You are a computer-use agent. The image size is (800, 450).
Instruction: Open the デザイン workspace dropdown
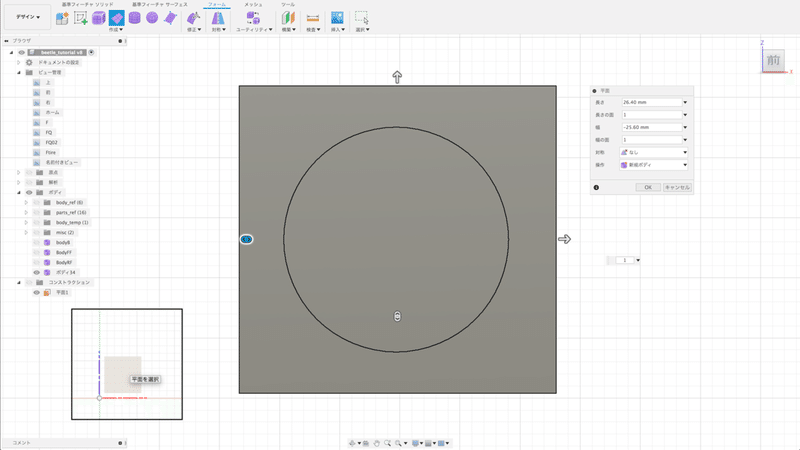pyautogui.click(x=28, y=17)
